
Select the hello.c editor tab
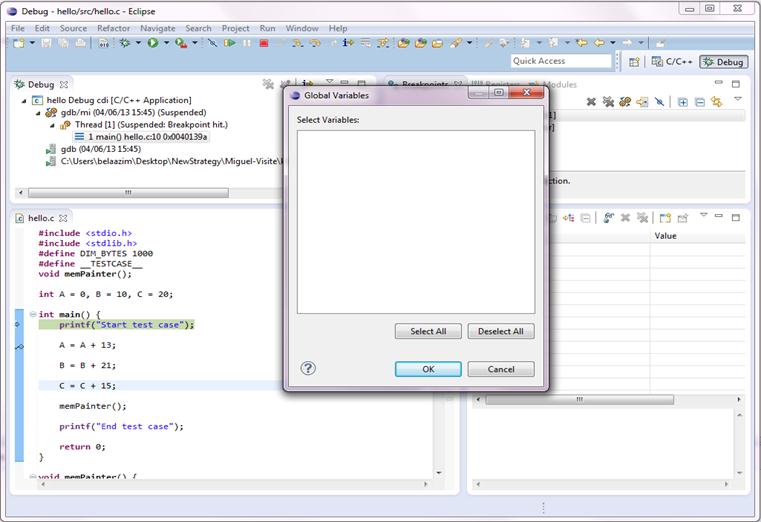(x=40, y=217)
